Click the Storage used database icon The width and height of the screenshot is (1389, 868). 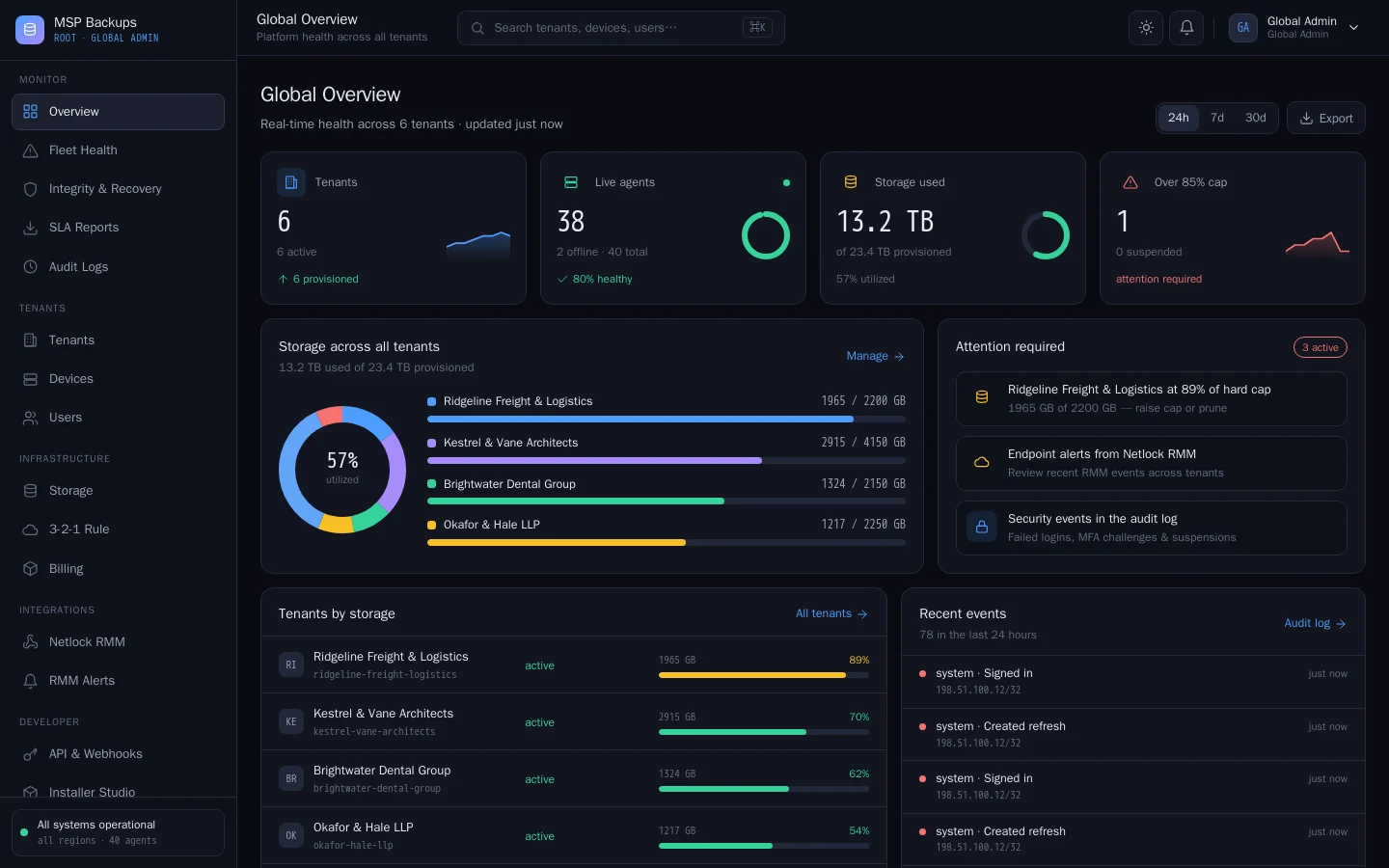coord(851,181)
